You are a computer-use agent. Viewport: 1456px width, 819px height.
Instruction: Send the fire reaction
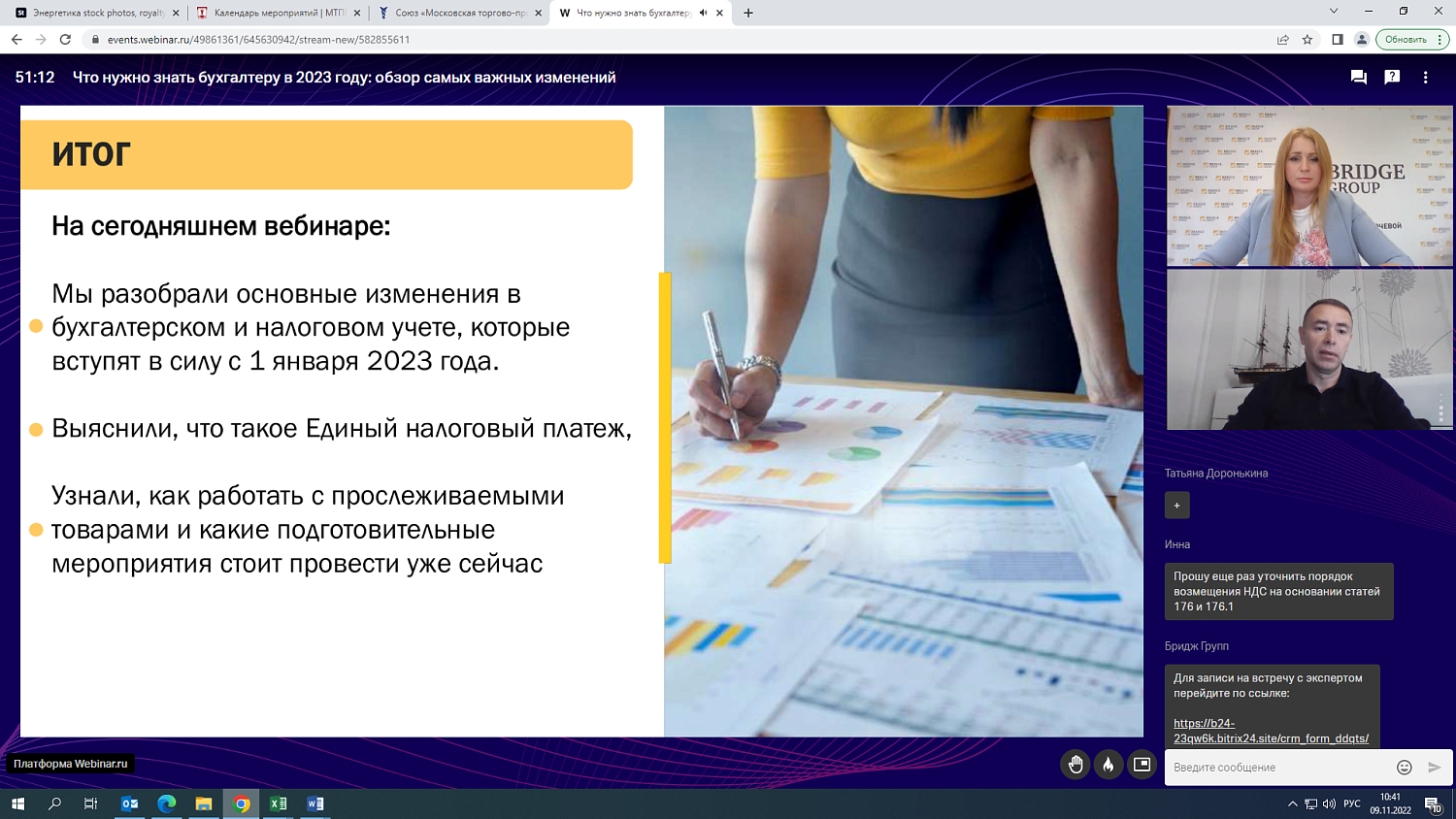point(1109,765)
